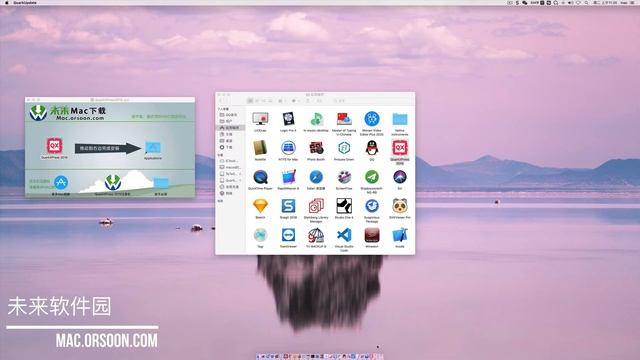
Task: Open the QuarkUpdate application menu
Action: coord(25,2)
